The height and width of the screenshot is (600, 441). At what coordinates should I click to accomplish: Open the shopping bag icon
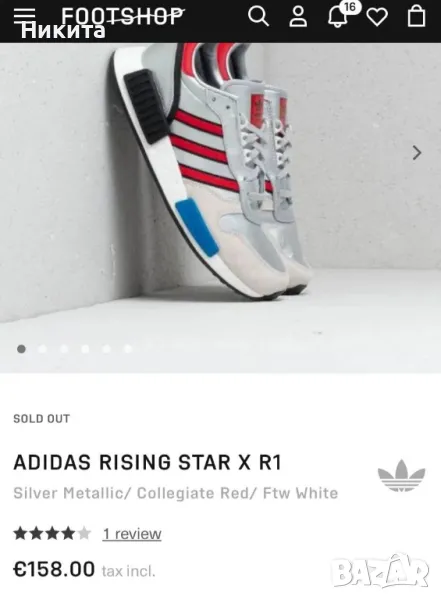coord(416,16)
